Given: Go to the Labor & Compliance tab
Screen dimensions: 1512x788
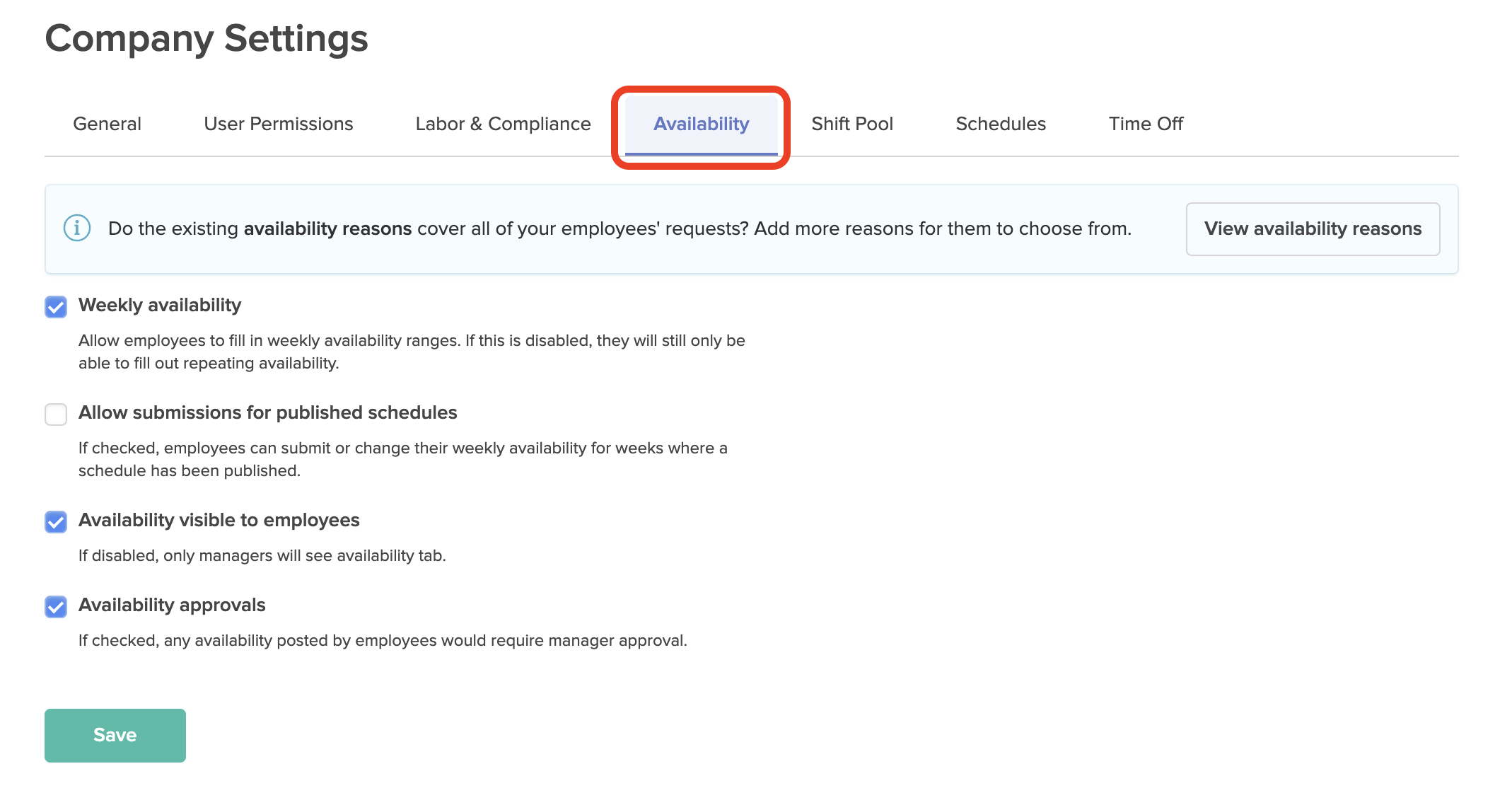Looking at the screenshot, I should (x=503, y=124).
